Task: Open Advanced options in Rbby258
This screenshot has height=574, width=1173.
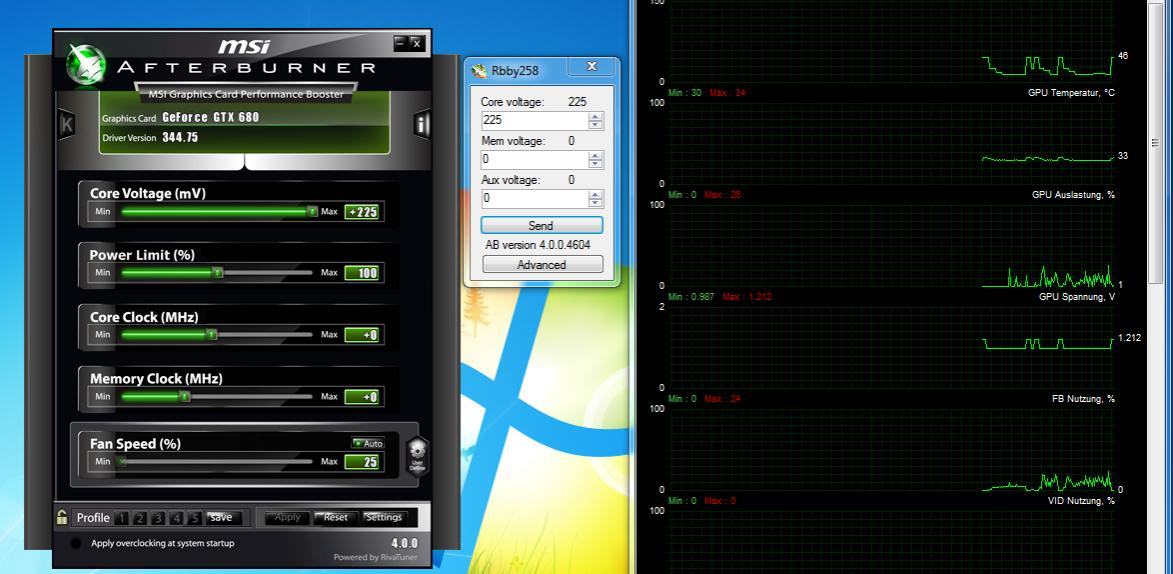Action: click(542, 264)
